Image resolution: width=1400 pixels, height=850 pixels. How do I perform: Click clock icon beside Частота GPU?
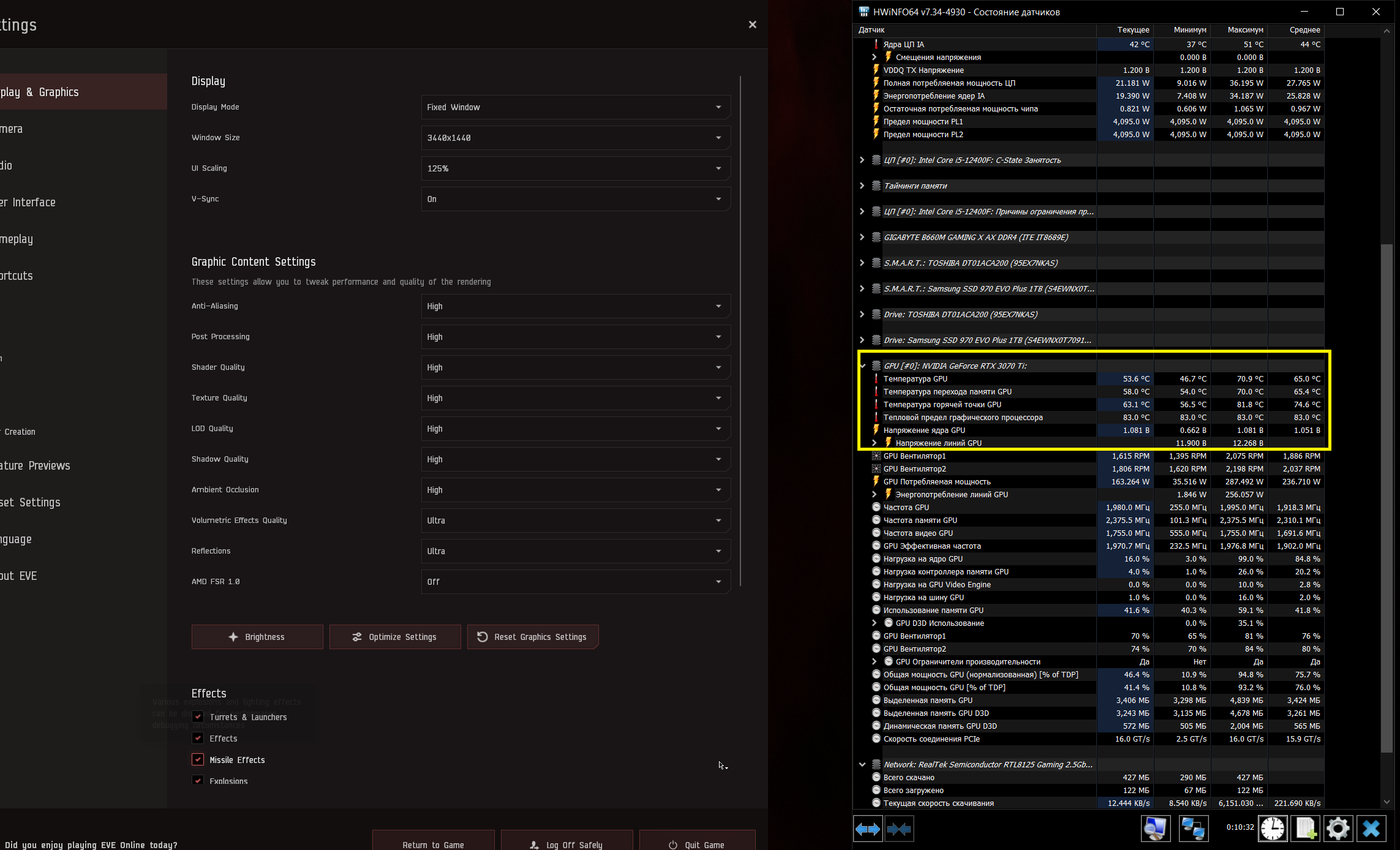pyautogui.click(x=876, y=507)
